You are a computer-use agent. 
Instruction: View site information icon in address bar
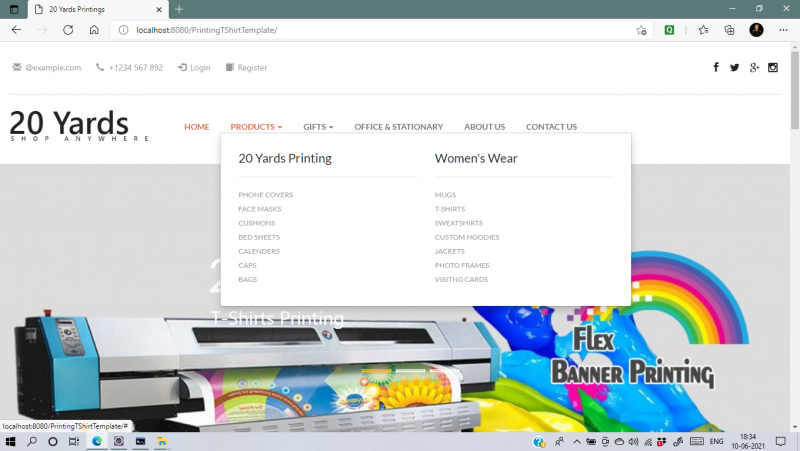point(123,30)
